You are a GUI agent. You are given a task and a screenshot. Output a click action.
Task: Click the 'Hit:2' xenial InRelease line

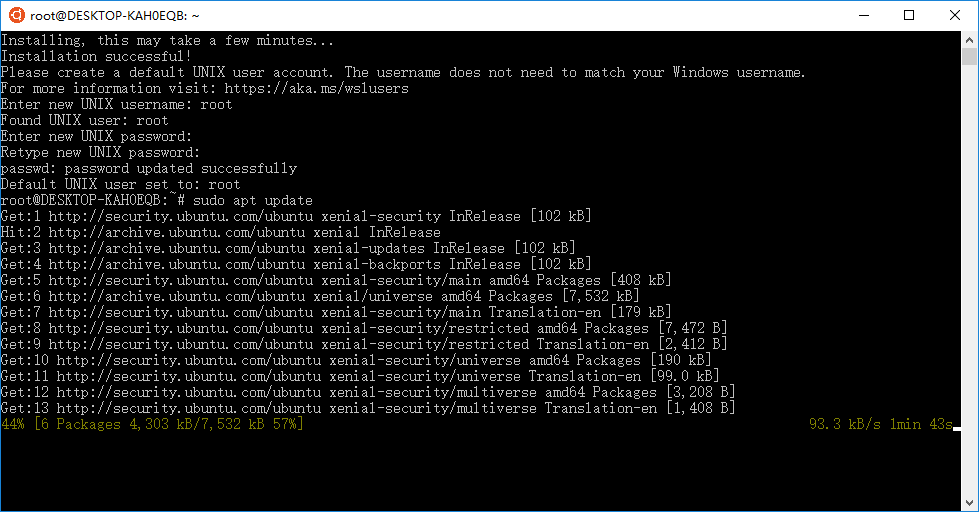(x=220, y=233)
